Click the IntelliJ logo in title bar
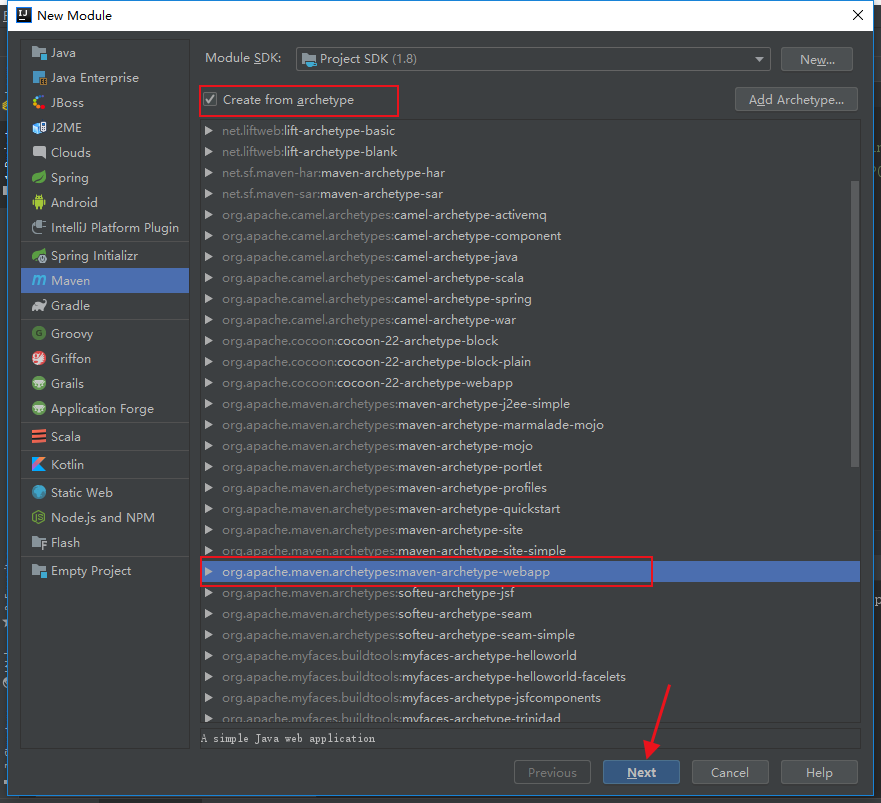The width and height of the screenshot is (881, 803). 24,15
